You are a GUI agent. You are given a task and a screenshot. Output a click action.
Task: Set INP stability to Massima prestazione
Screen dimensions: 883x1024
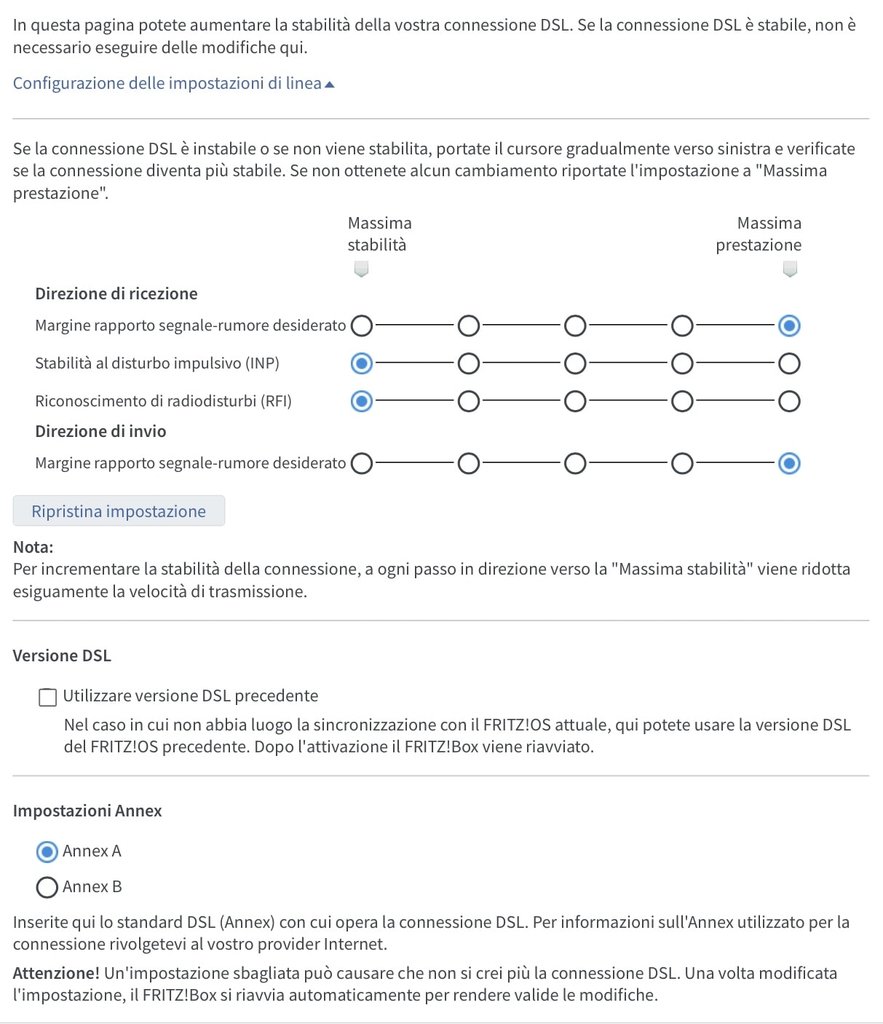pyautogui.click(x=789, y=362)
